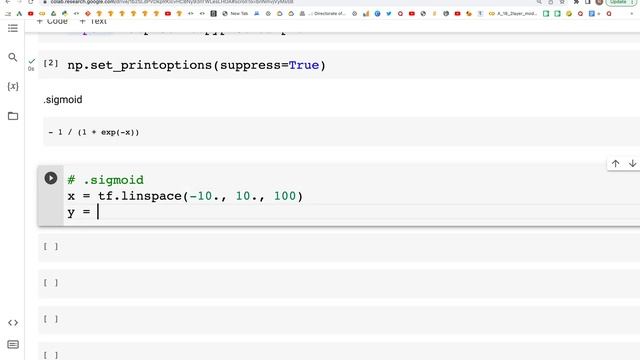Click the Chrome Update button
The image size is (640, 360).
(621, 2)
